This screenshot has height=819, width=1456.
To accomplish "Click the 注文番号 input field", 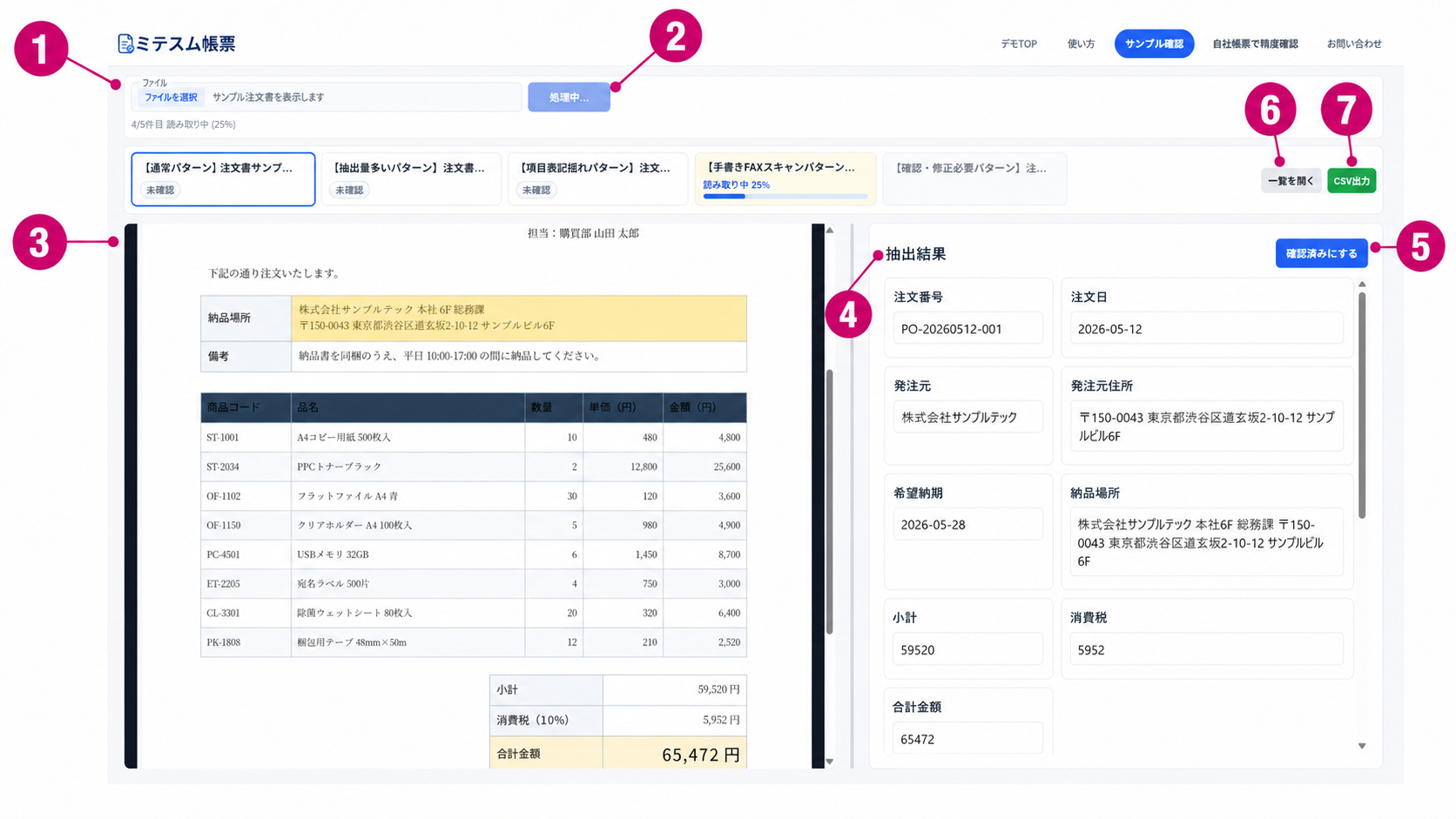I will pyautogui.click(x=967, y=329).
